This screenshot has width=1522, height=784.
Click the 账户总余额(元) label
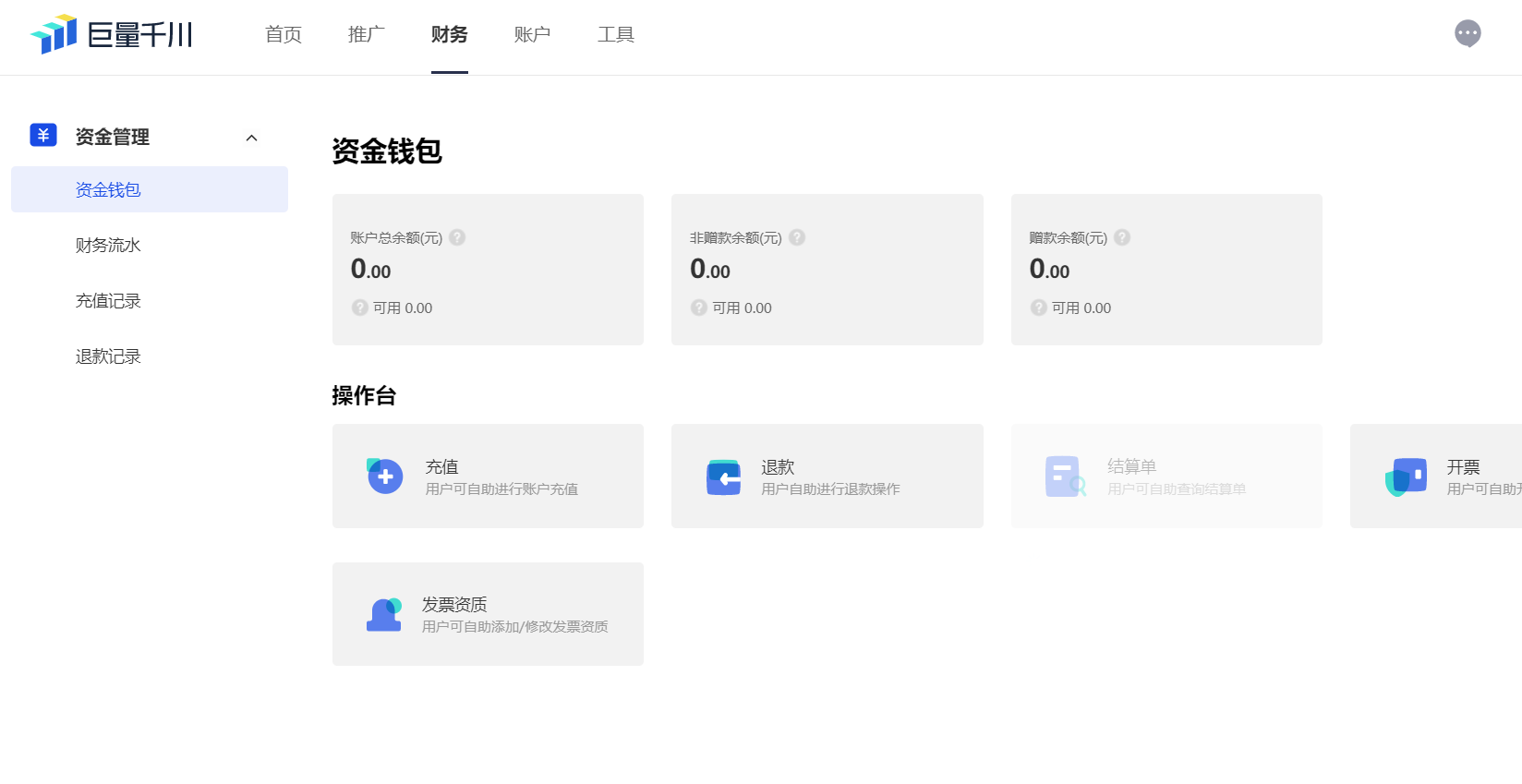pos(396,237)
